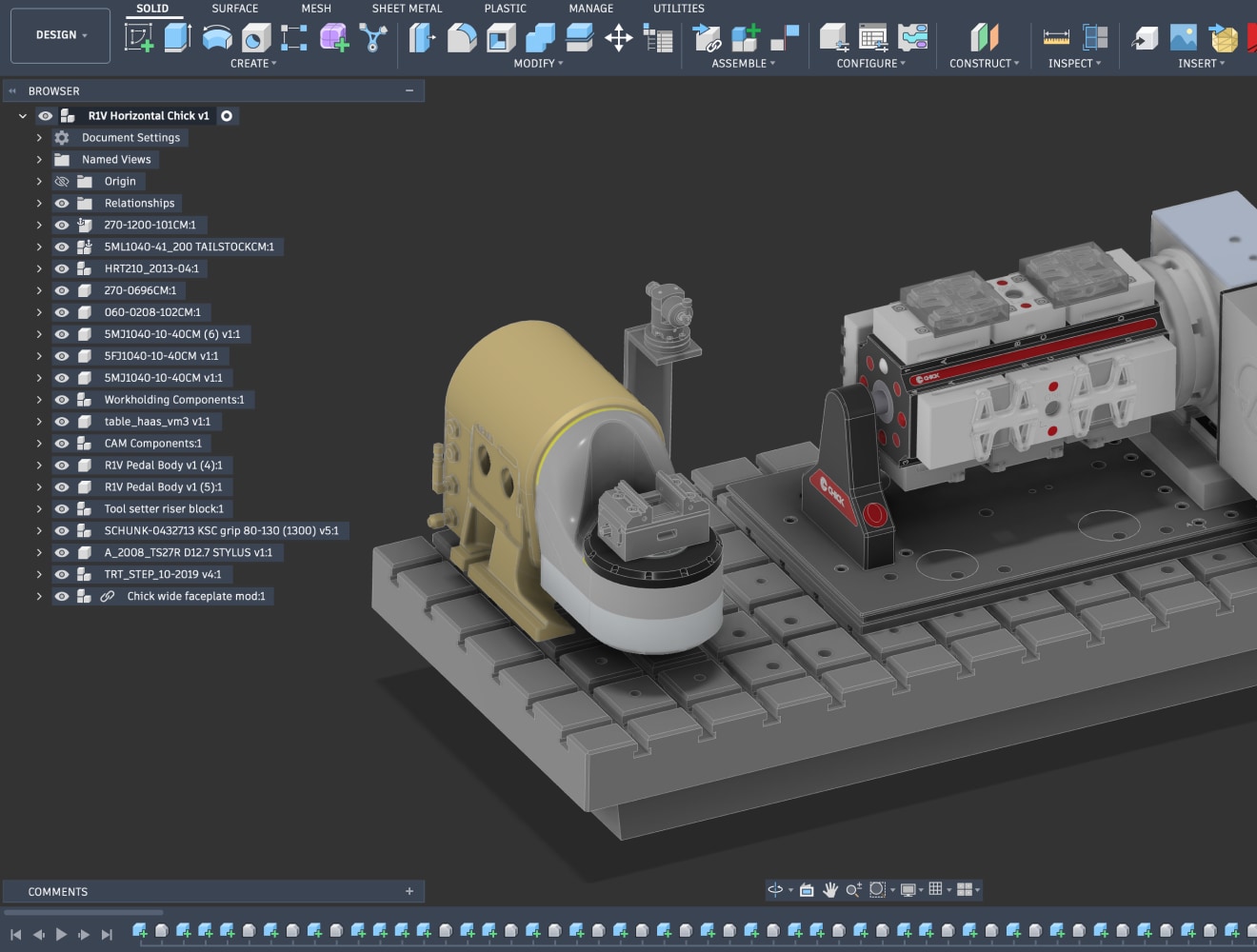Switch to the PLASTIC tab
Viewport: 1257px width, 952px height.
pos(505,9)
